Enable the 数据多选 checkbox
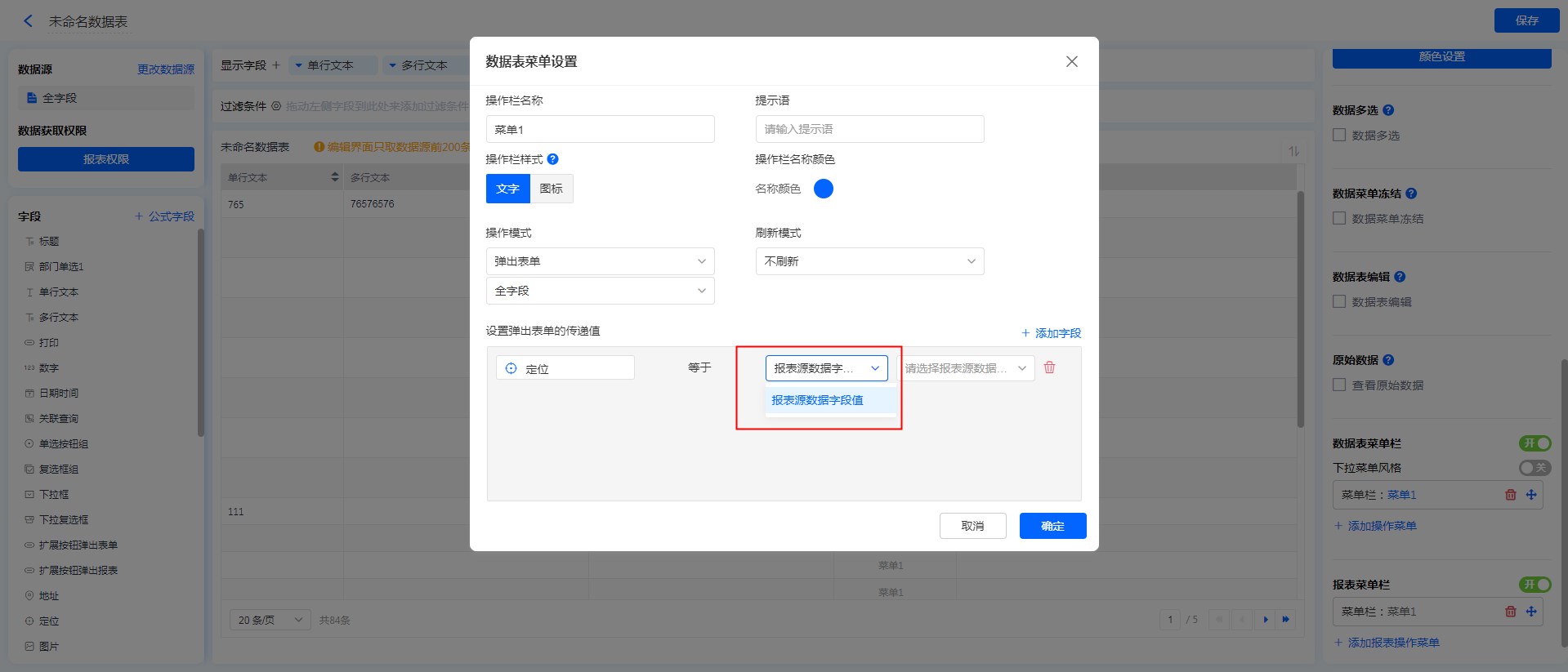The width and height of the screenshot is (1568, 672). (x=1339, y=136)
